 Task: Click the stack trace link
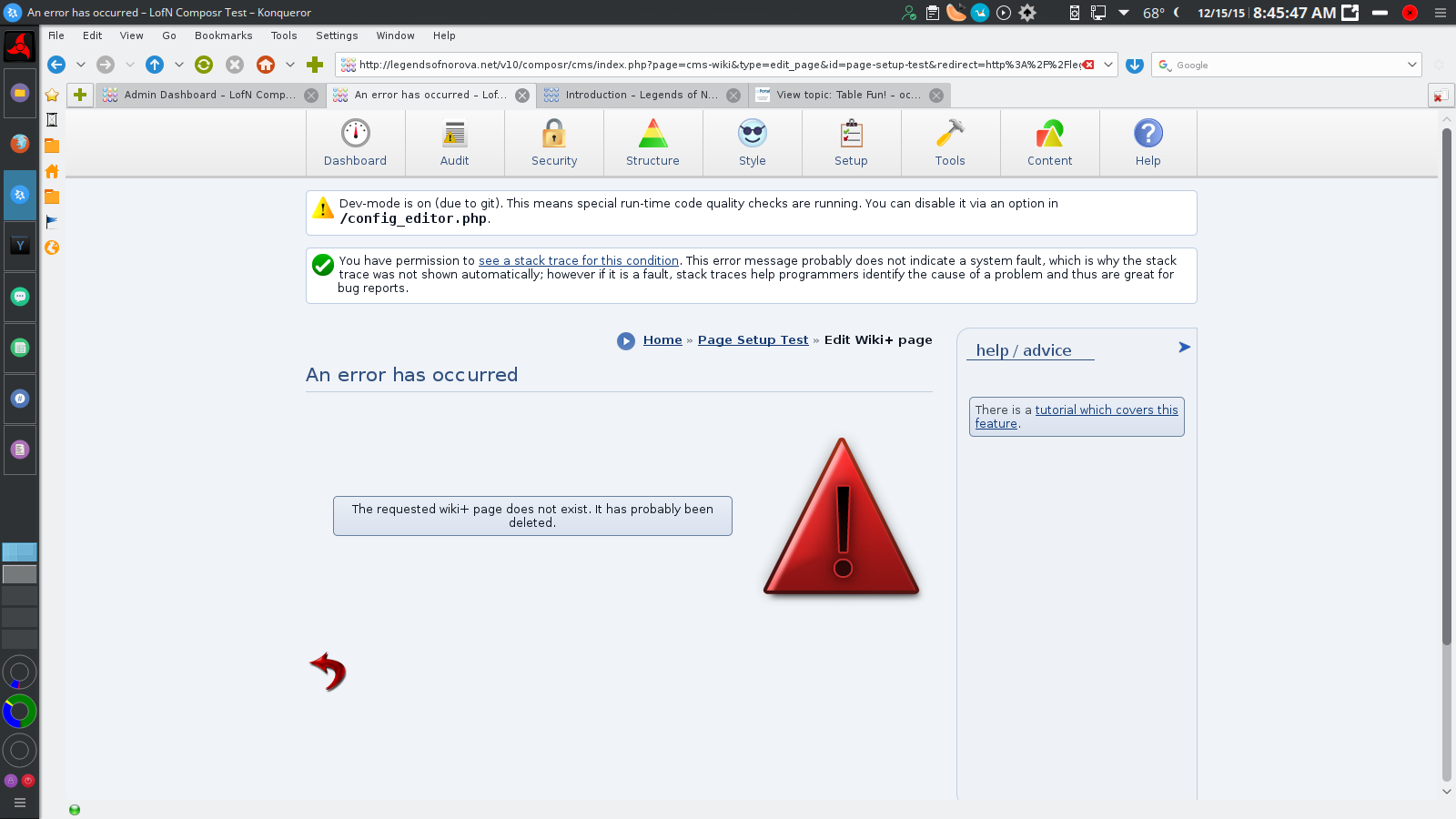[579, 261]
